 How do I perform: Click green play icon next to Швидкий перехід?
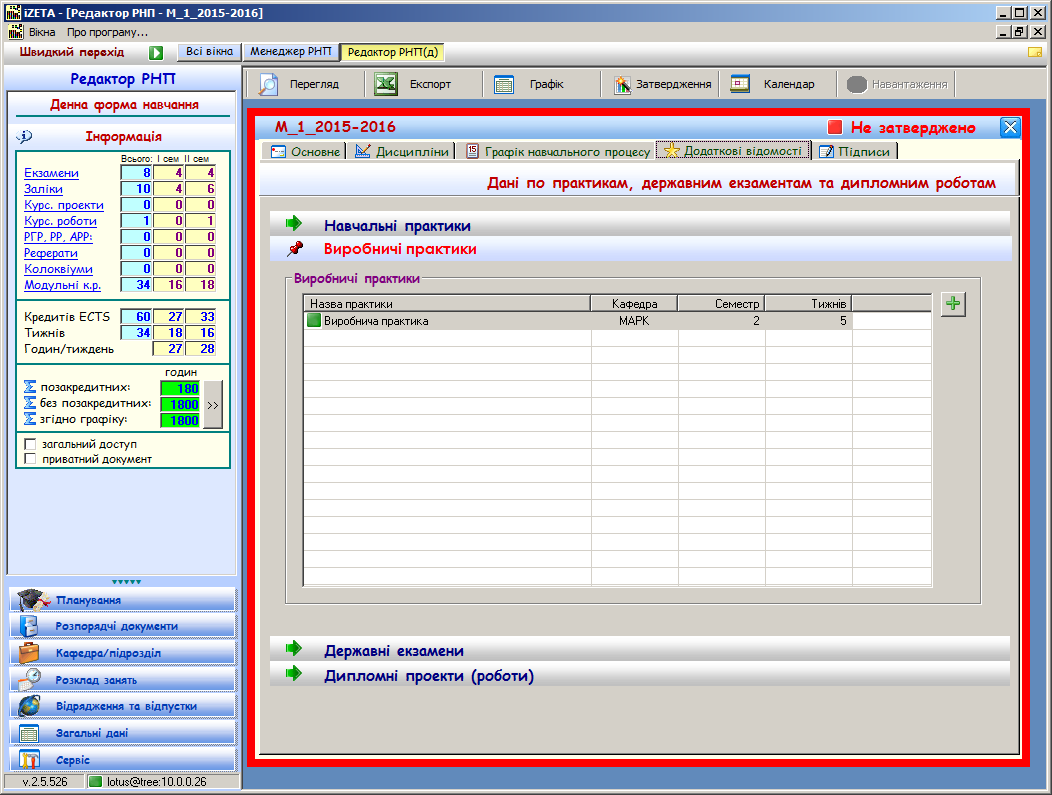tap(156, 52)
